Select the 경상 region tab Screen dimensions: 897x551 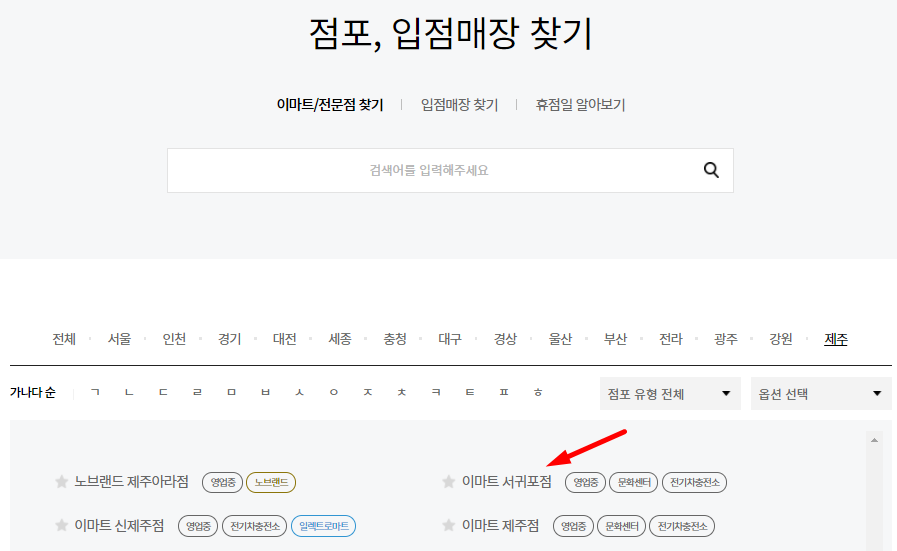click(505, 339)
